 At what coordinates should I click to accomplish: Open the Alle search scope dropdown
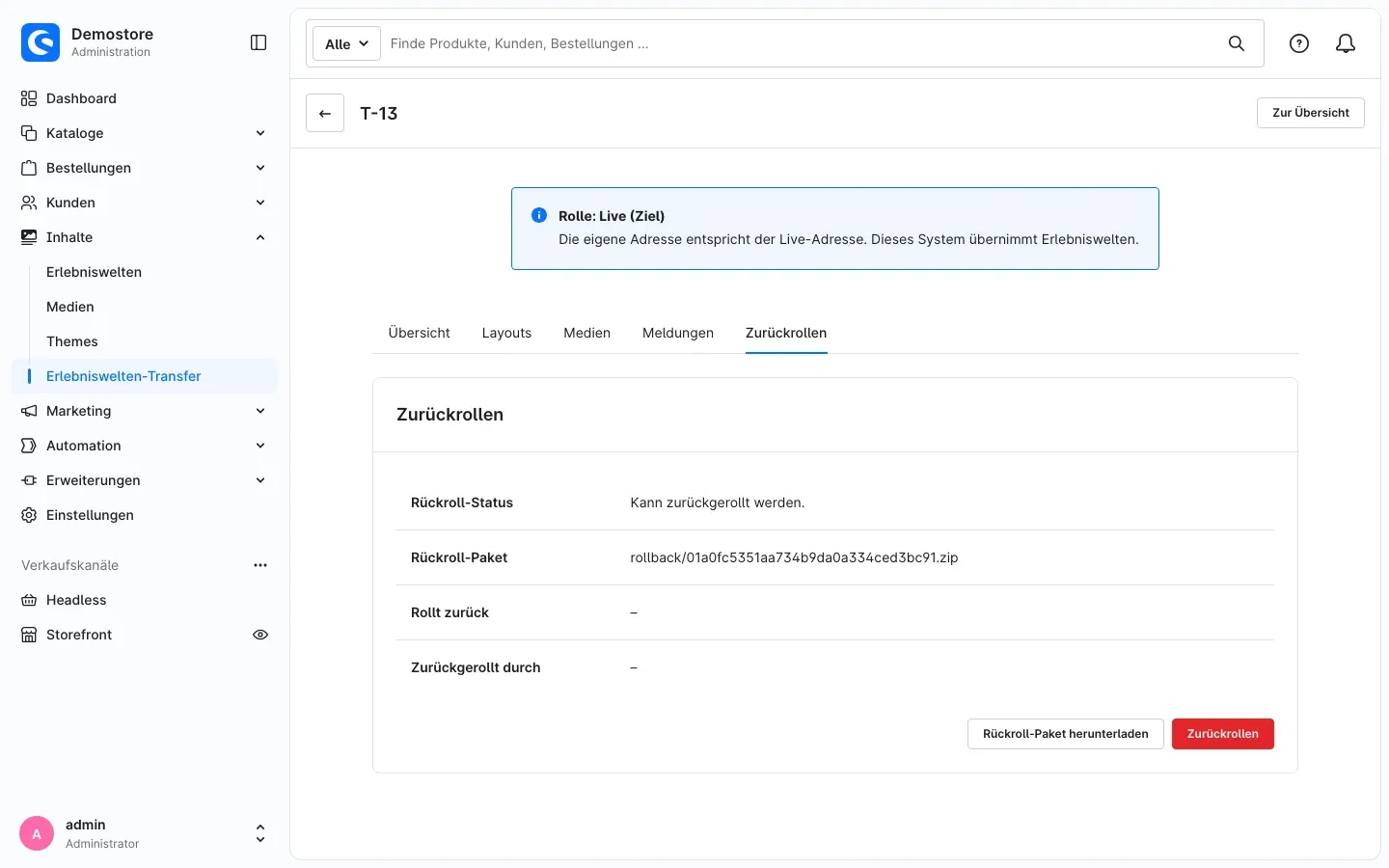[x=346, y=43]
